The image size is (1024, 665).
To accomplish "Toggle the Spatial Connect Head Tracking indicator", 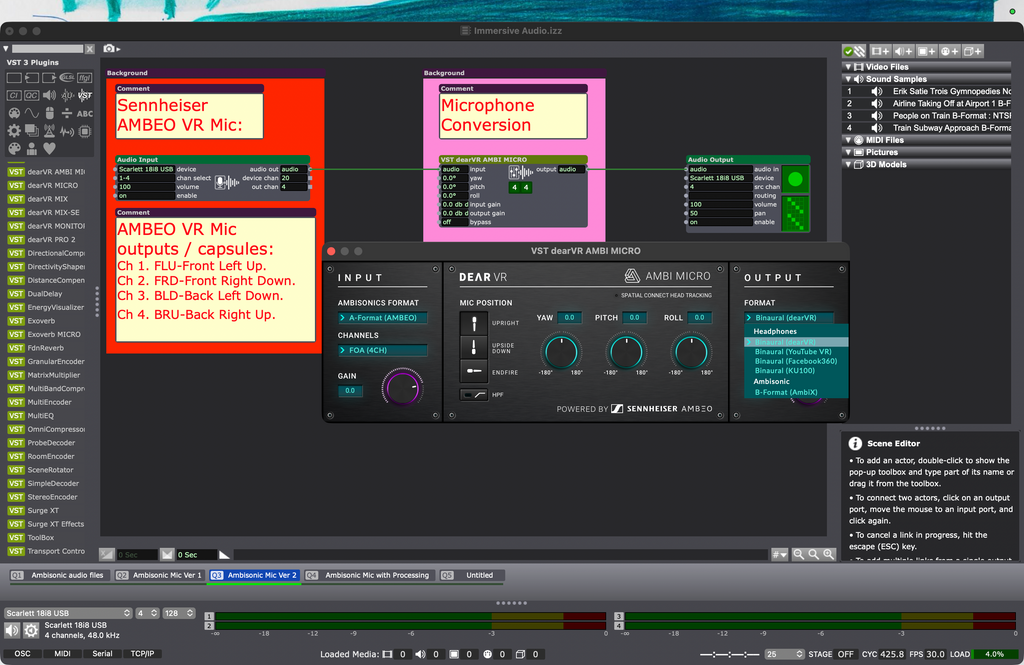I will point(616,295).
